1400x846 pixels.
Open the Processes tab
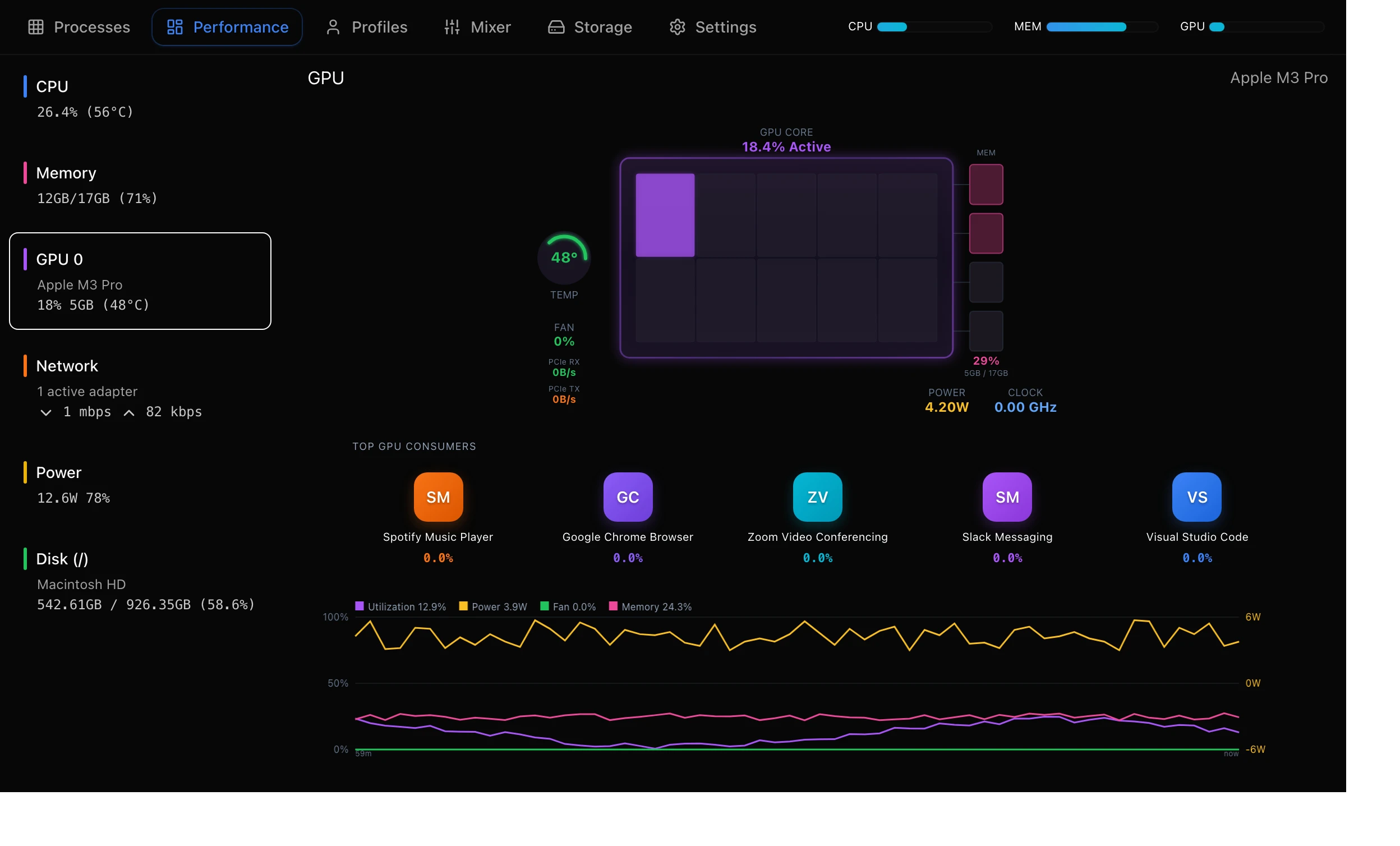(79, 27)
